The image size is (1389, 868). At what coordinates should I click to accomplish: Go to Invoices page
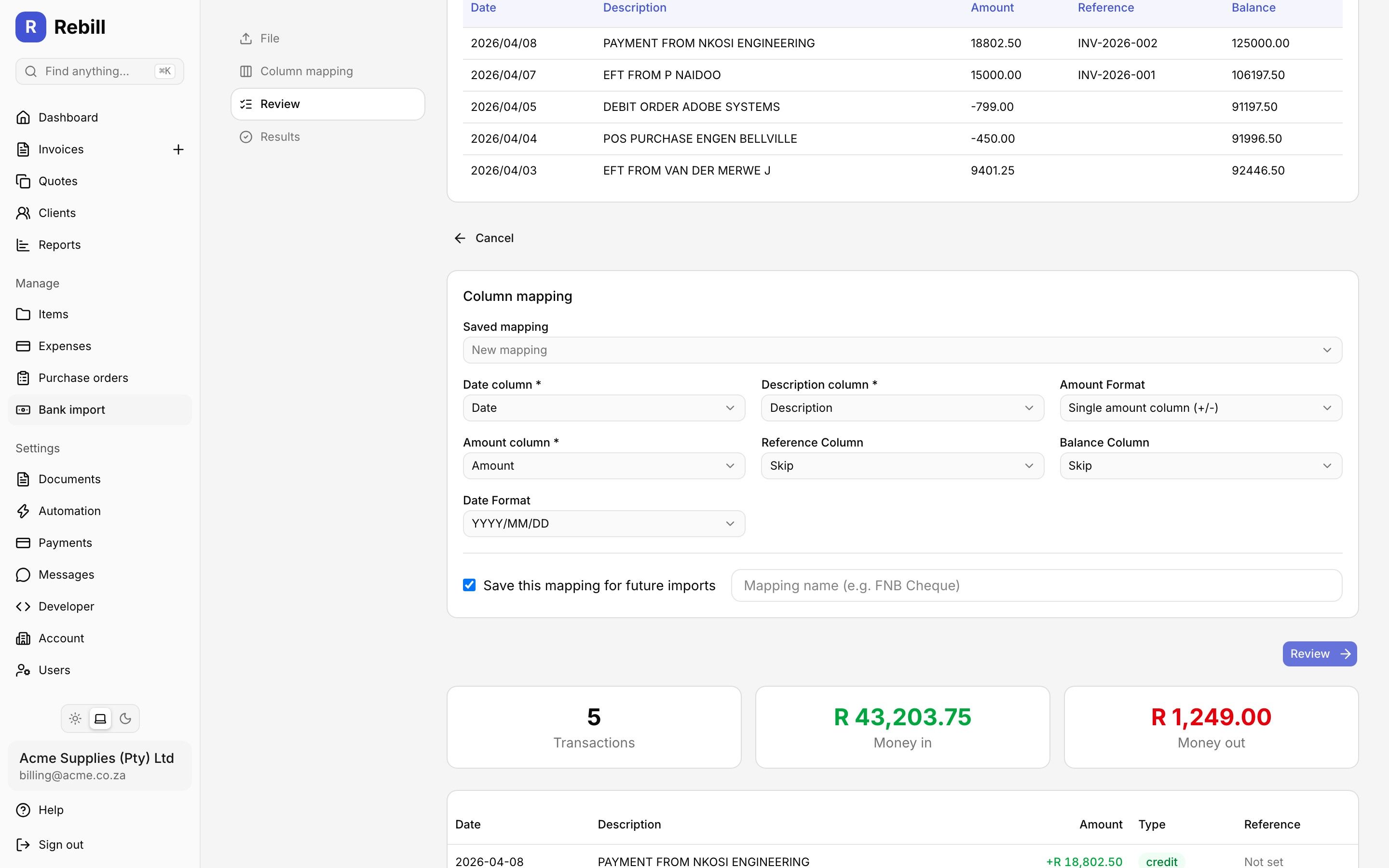tap(61, 150)
